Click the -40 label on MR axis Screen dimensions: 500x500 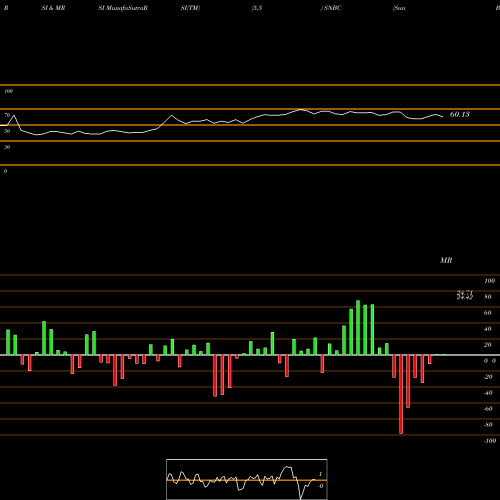pyautogui.click(x=488, y=393)
